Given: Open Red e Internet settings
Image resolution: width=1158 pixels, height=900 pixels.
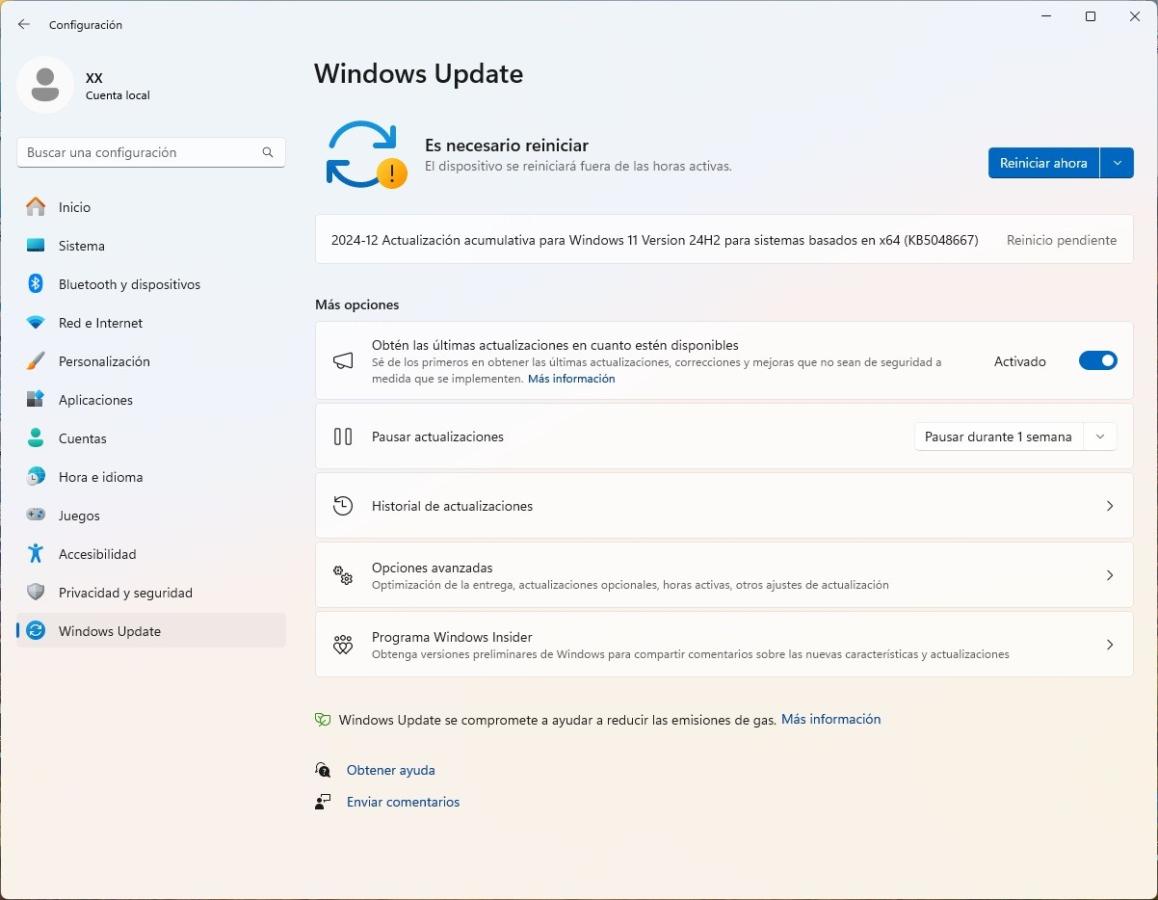Looking at the screenshot, I should point(100,323).
